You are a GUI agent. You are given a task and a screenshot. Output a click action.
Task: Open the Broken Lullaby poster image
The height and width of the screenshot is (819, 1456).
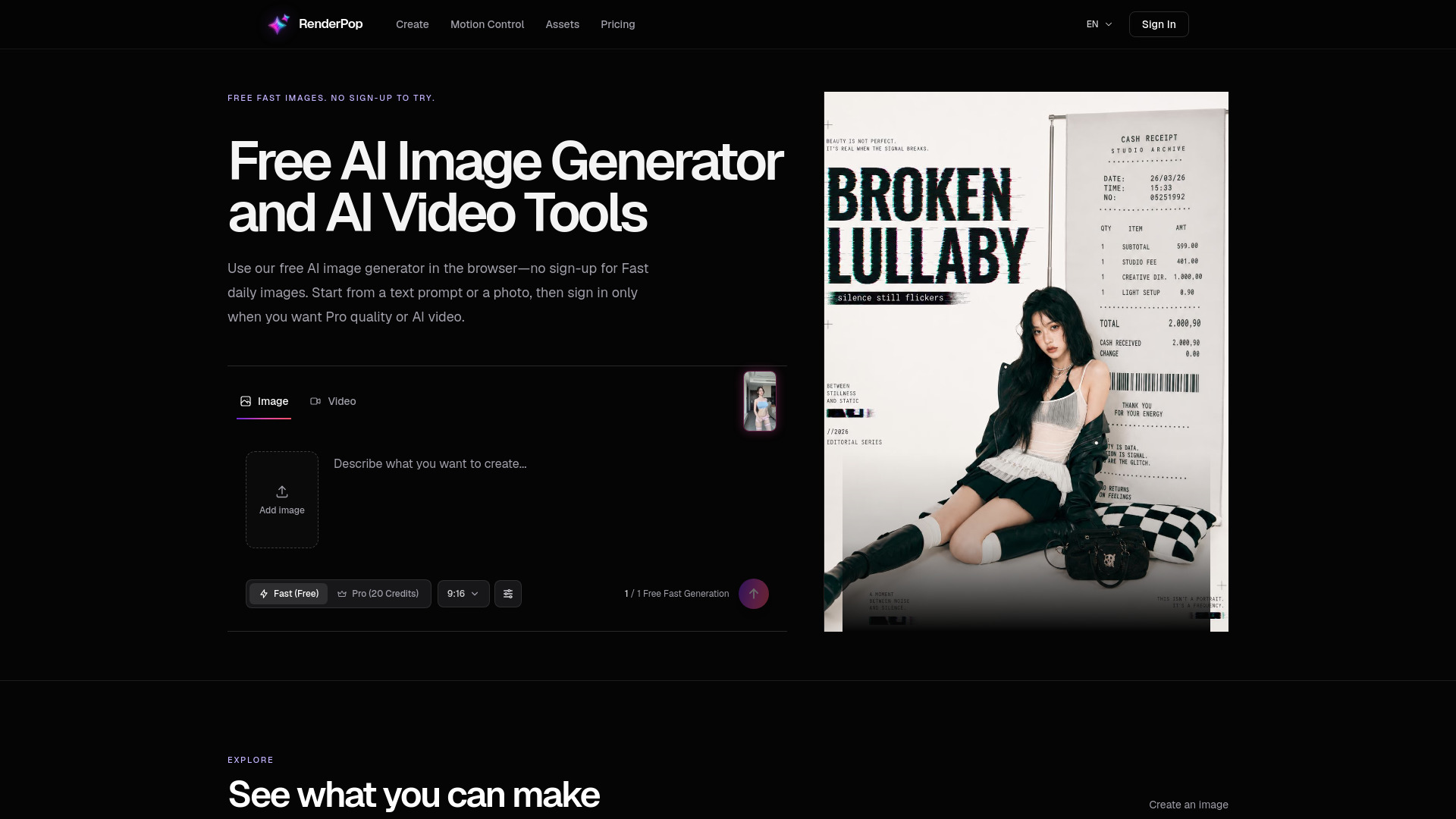point(1026,362)
